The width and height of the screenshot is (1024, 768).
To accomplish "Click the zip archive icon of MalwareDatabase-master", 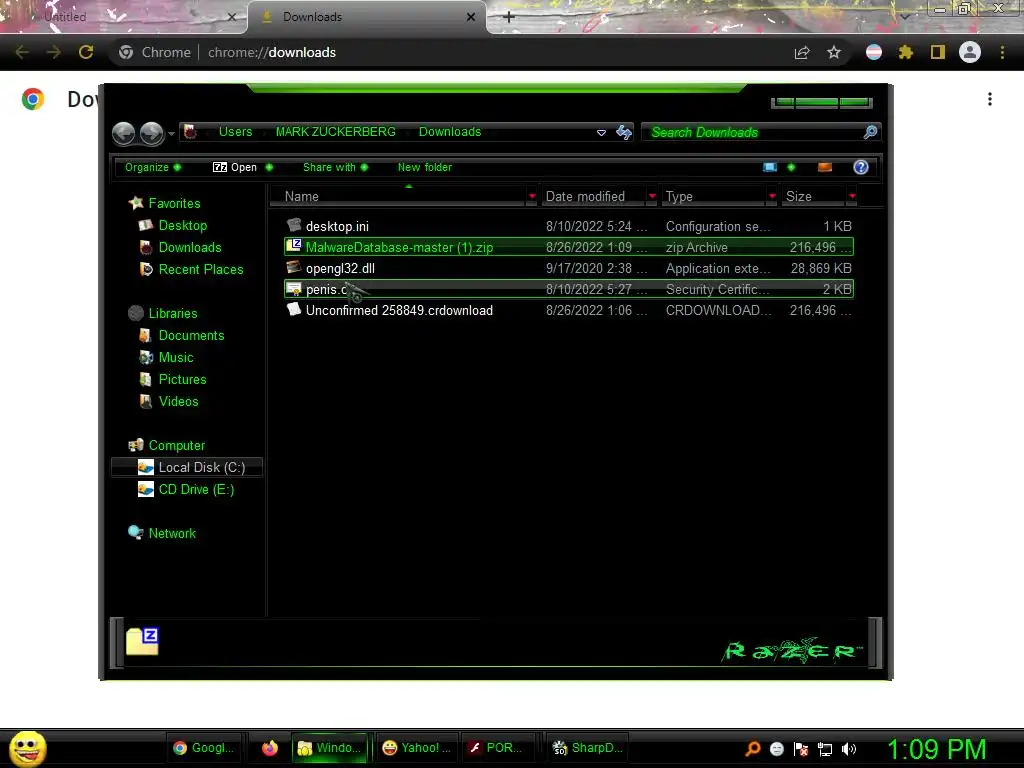I will pos(294,246).
